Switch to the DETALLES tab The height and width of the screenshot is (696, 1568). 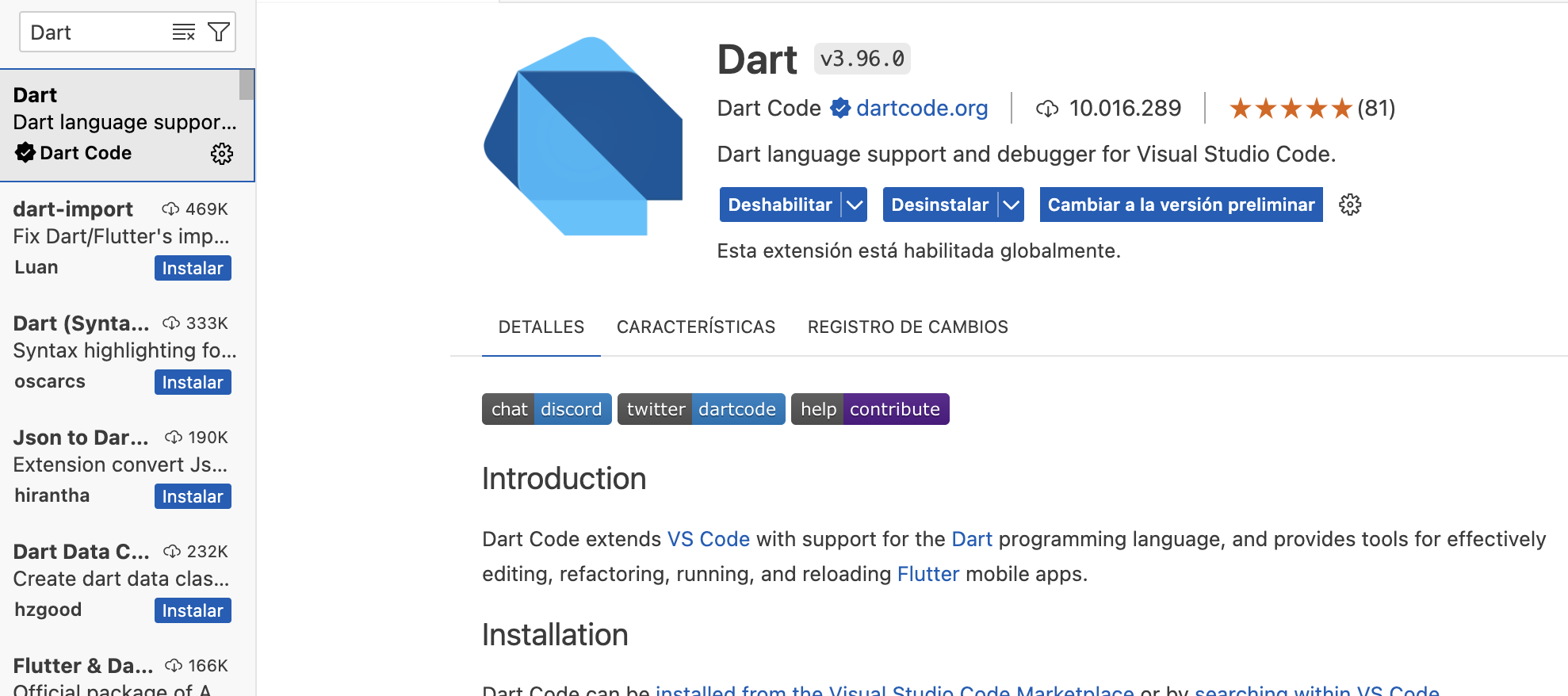click(x=541, y=327)
